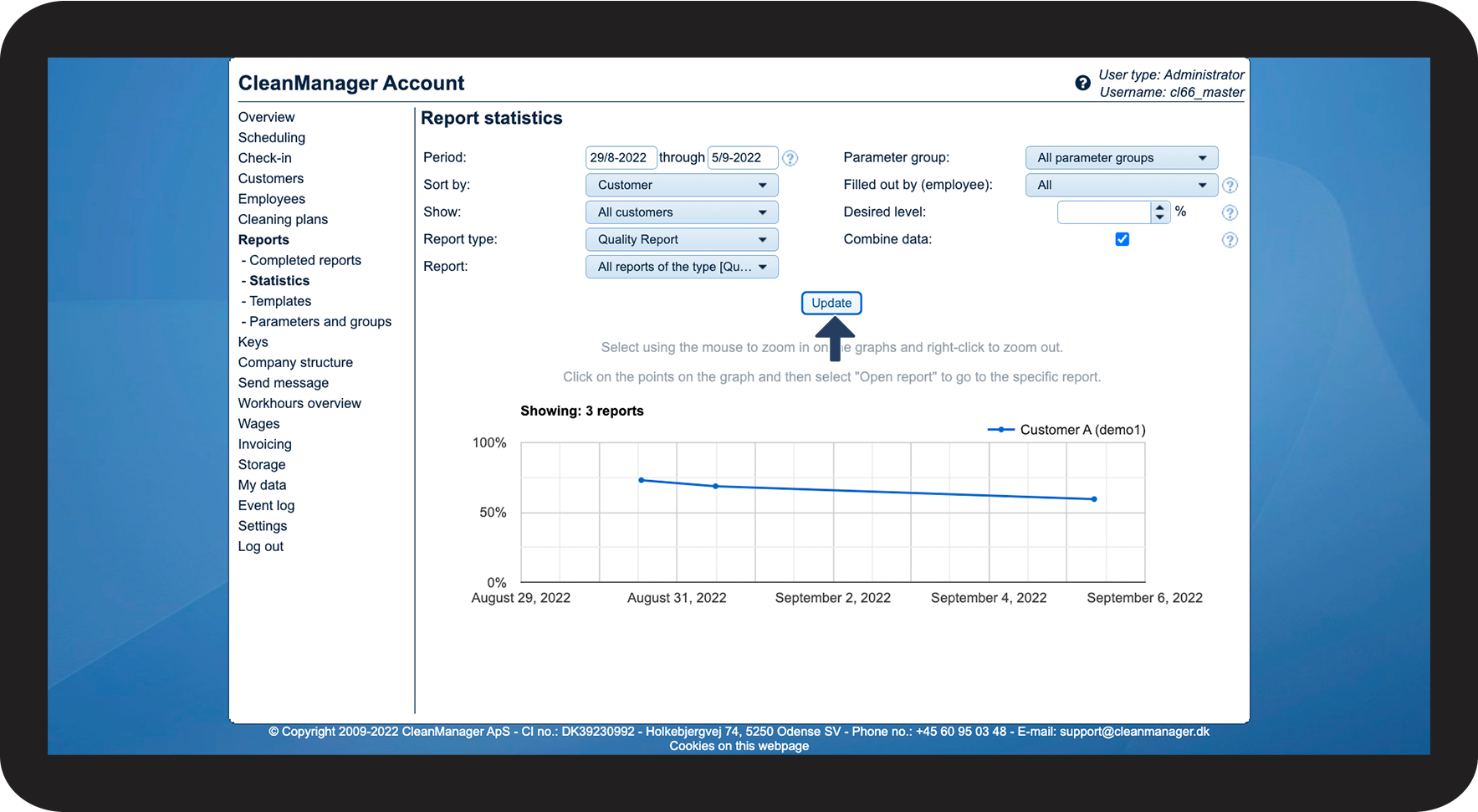Viewport: 1478px width, 812px height.
Task: Open help for Filled out by employee
Action: point(1229,186)
